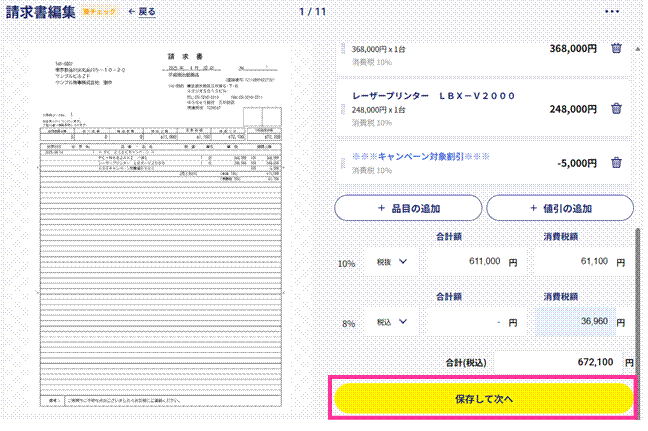The image size is (648, 431).
Task: Open the three-dot more options menu
Action: coord(612,12)
